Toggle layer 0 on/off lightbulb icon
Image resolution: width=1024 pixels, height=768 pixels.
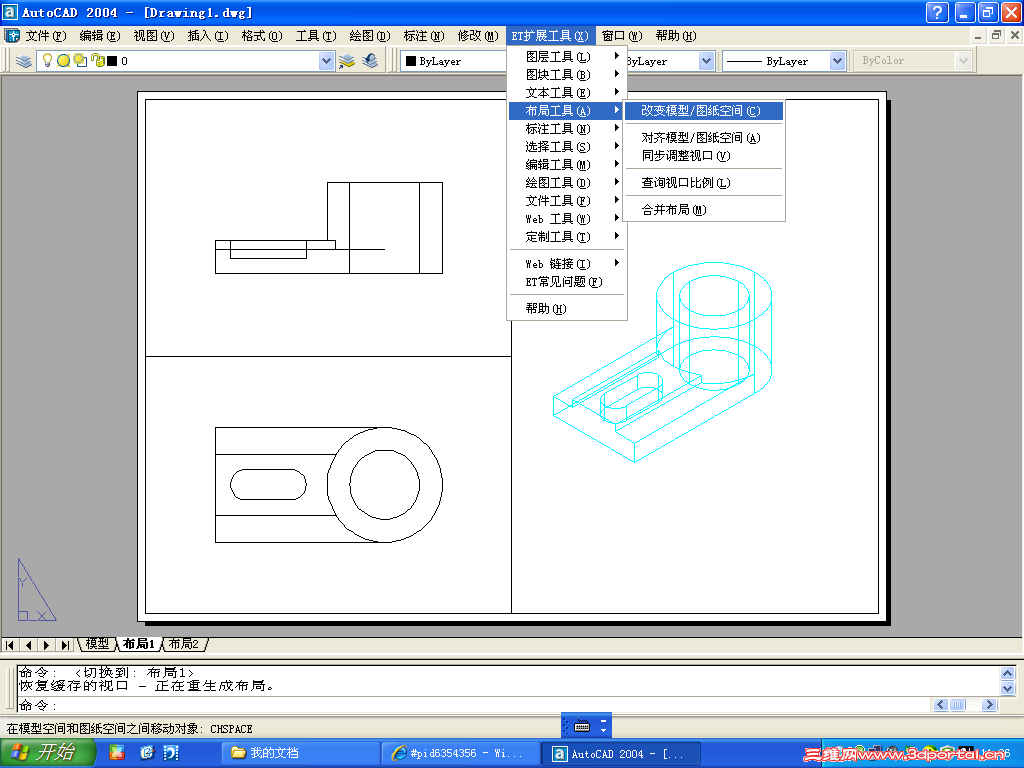point(47,61)
